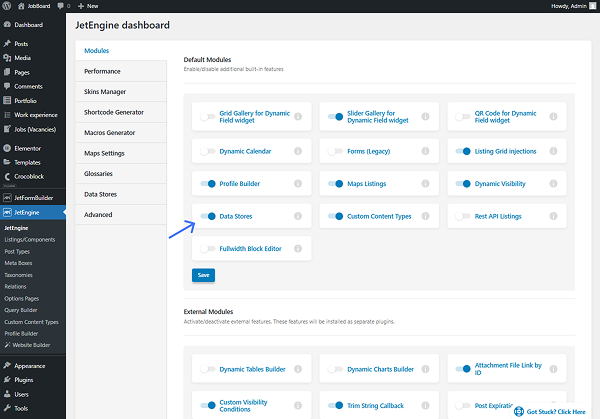
Task: Disable Listing Grid injections toggle
Action: [x=463, y=151]
